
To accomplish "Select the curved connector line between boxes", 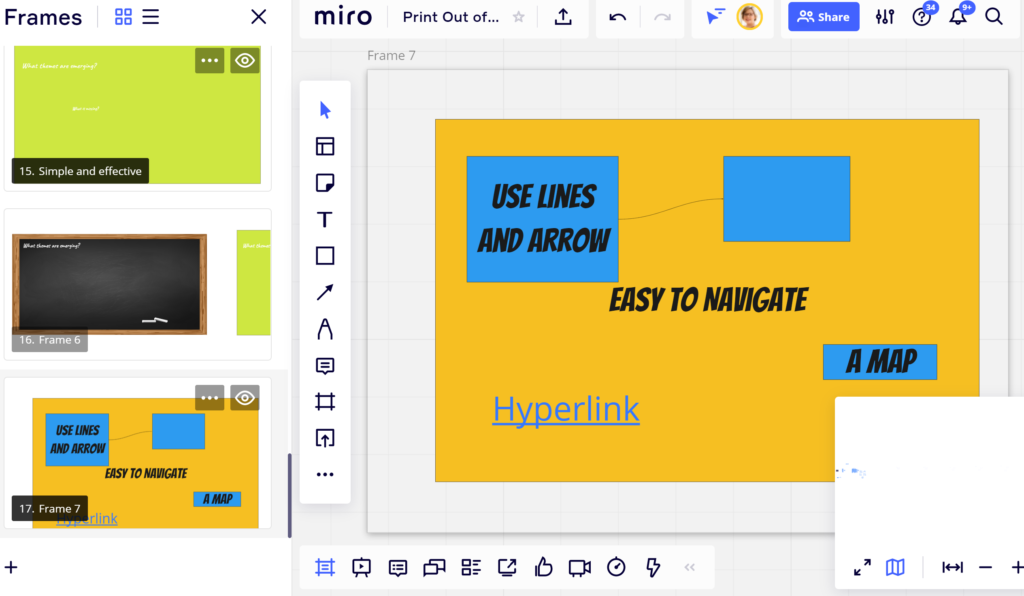I will 671,208.
